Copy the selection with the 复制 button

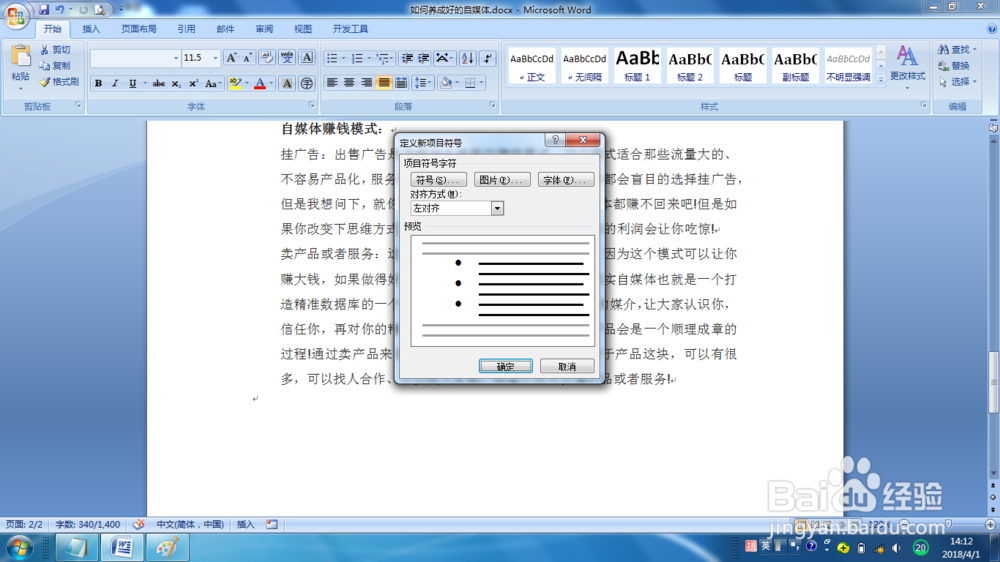[55, 66]
